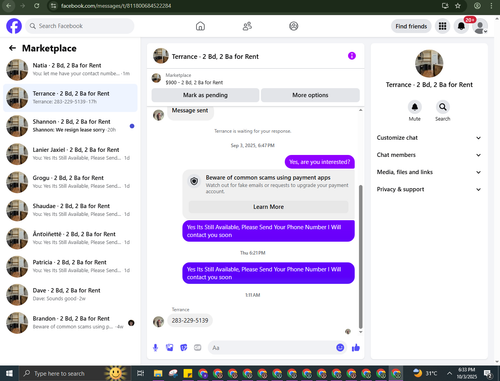Open the Facebook home icon
Image resolution: width=500 pixels, height=381 pixels.
click(200, 26)
